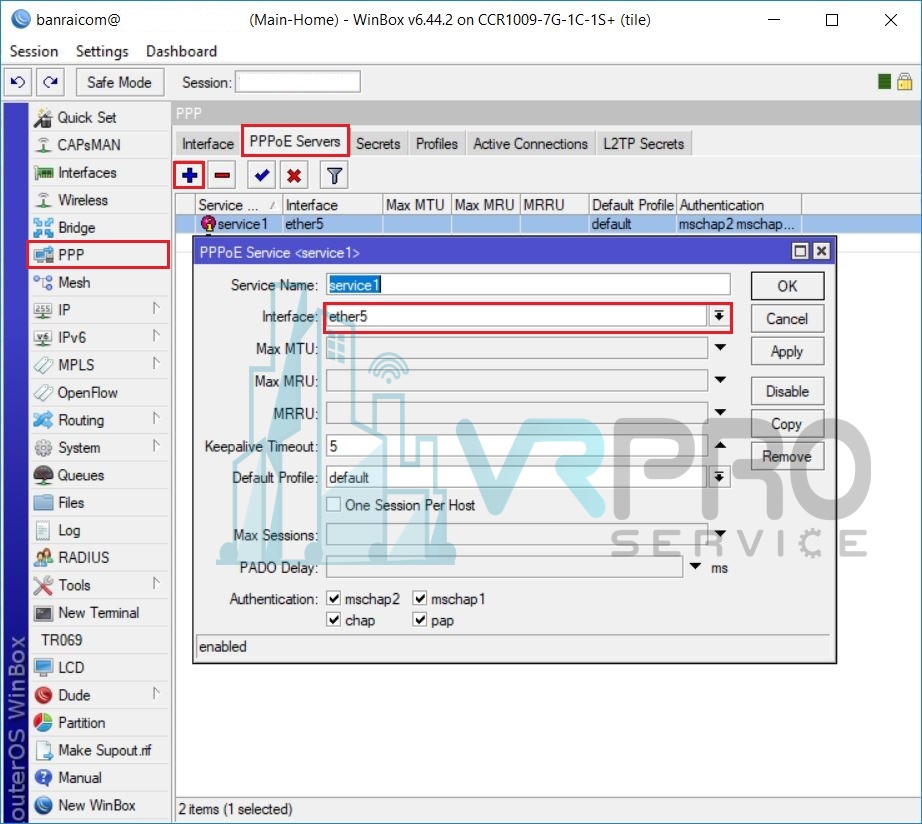This screenshot has height=824, width=922.
Task: Uncheck pap authentication
Action: (420, 620)
